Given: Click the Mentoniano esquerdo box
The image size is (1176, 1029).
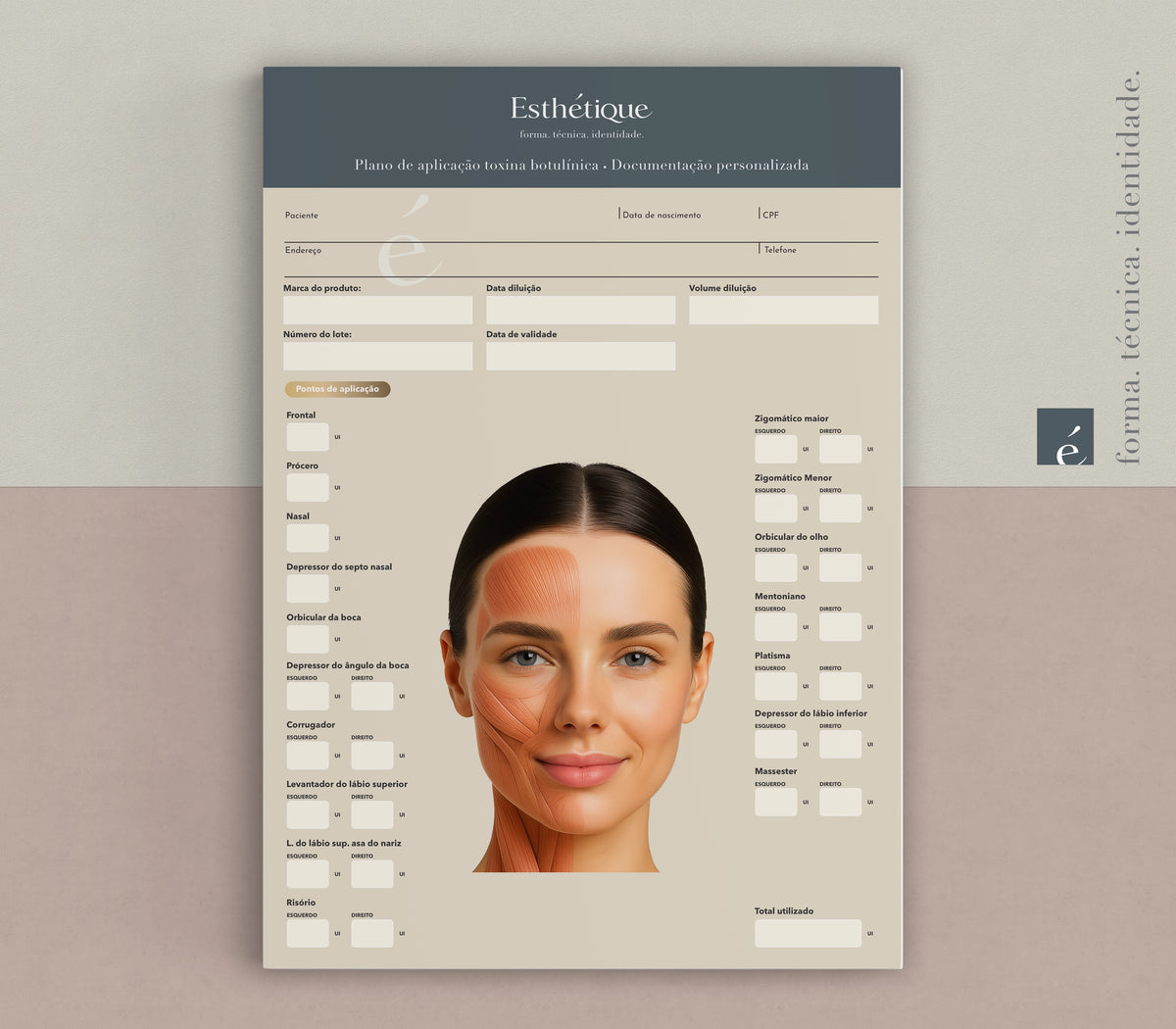Looking at the screenshot, I should [x=776, y=627].
